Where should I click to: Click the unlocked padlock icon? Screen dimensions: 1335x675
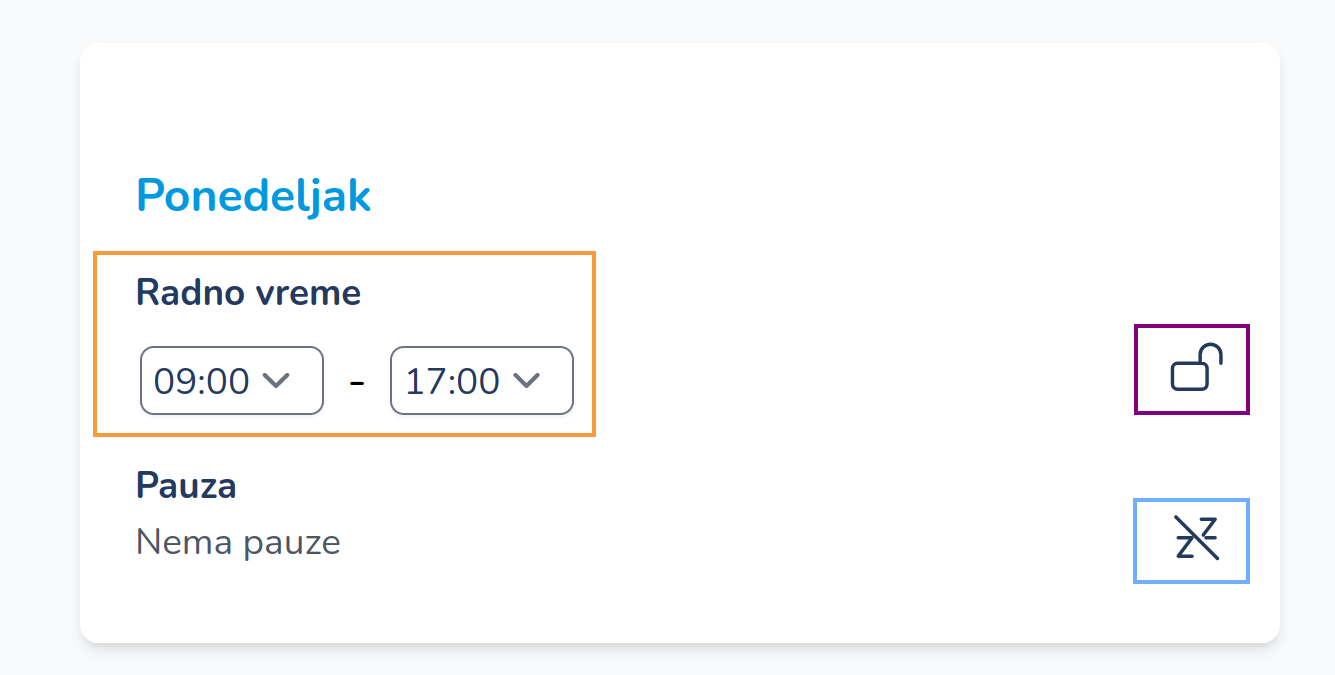(1192, 369)
